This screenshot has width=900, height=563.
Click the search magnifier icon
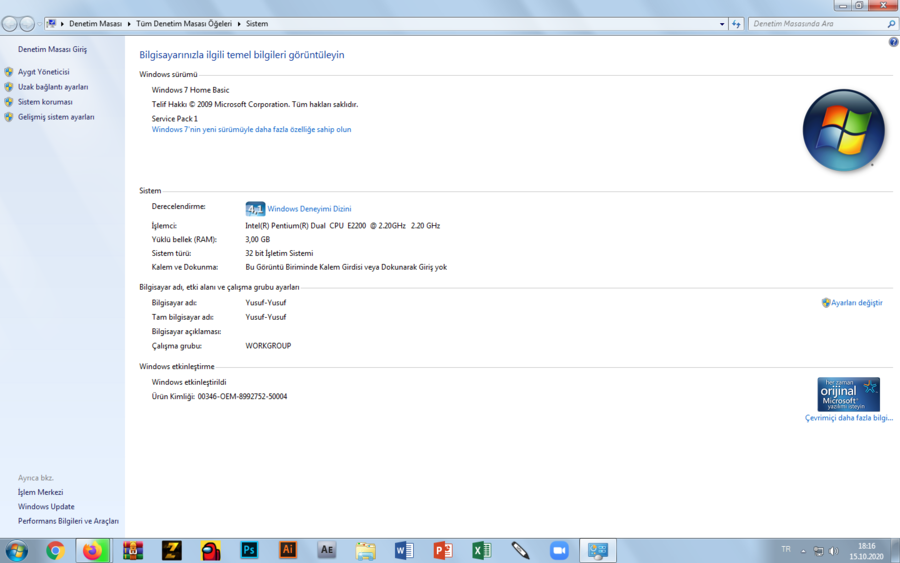coord(891,24)
